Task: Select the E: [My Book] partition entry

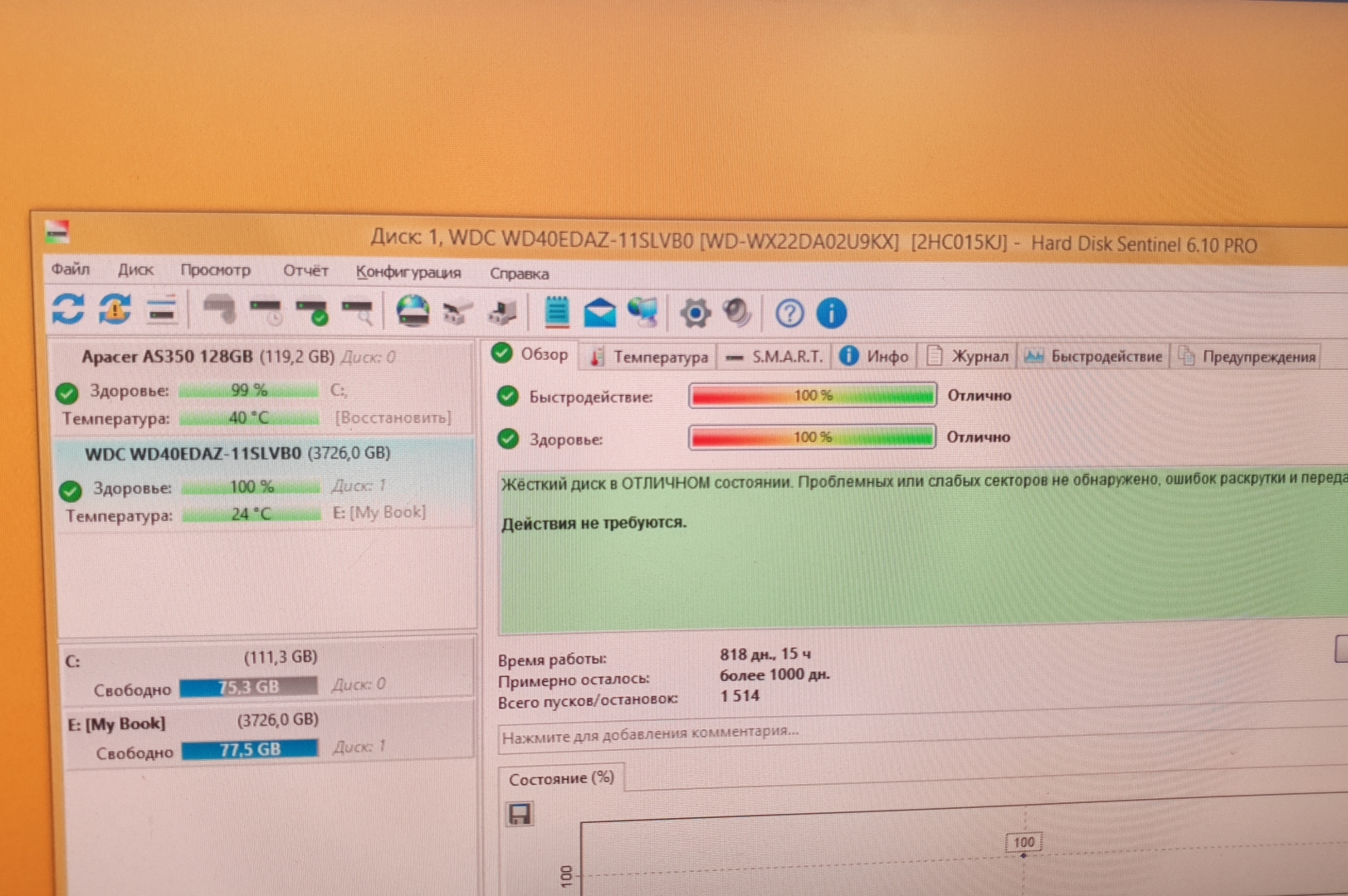Action: tap(270, 733)
